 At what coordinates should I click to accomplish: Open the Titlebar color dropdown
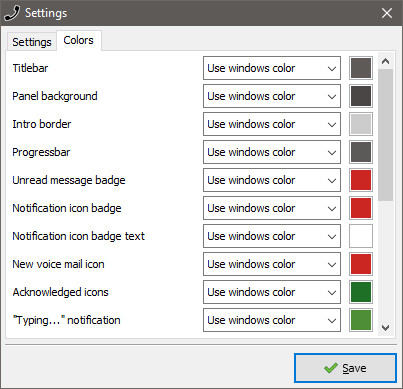[272, 68]
